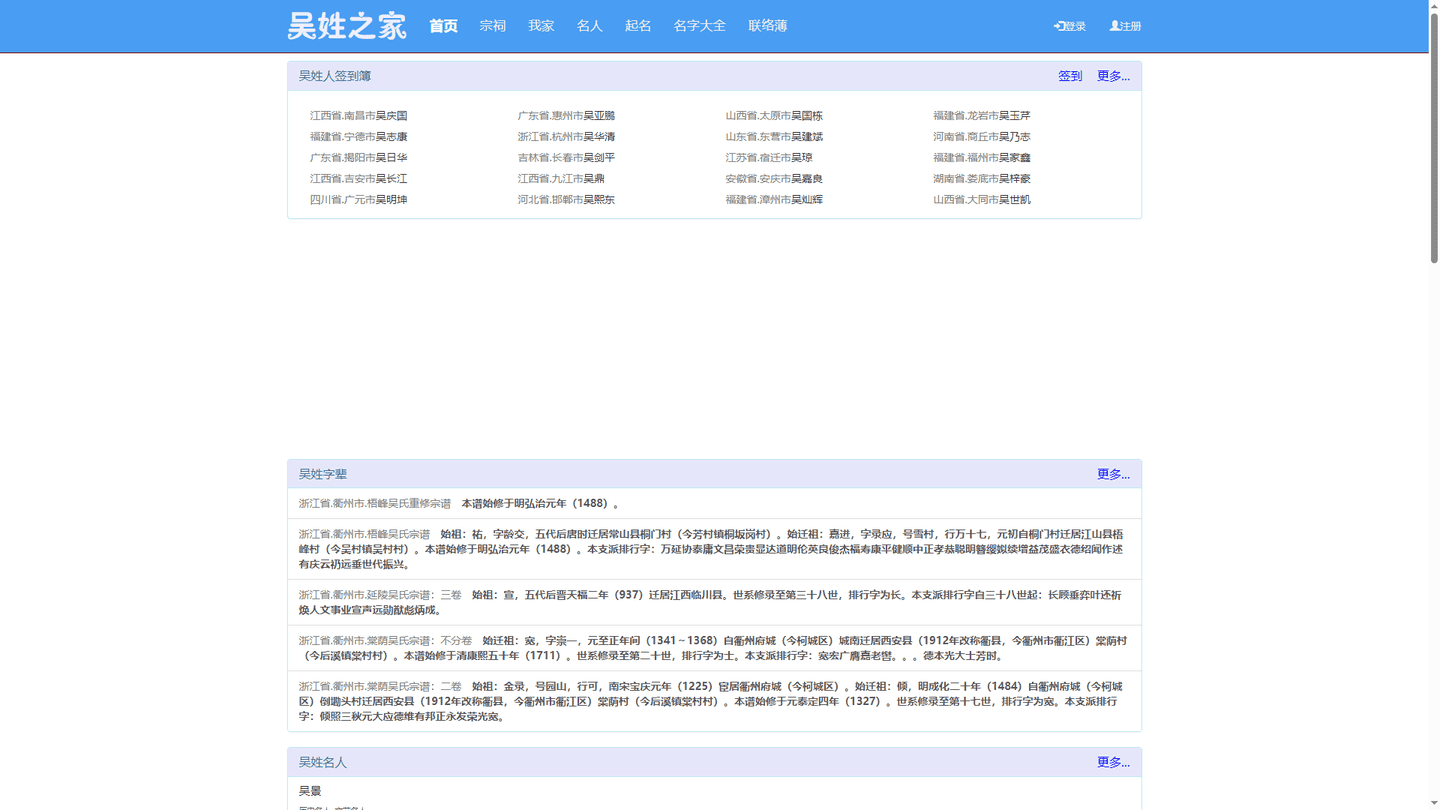1440x810 pixels.
Task: Click the scrollbar down arrow
Action: [x=1434, y=804]
